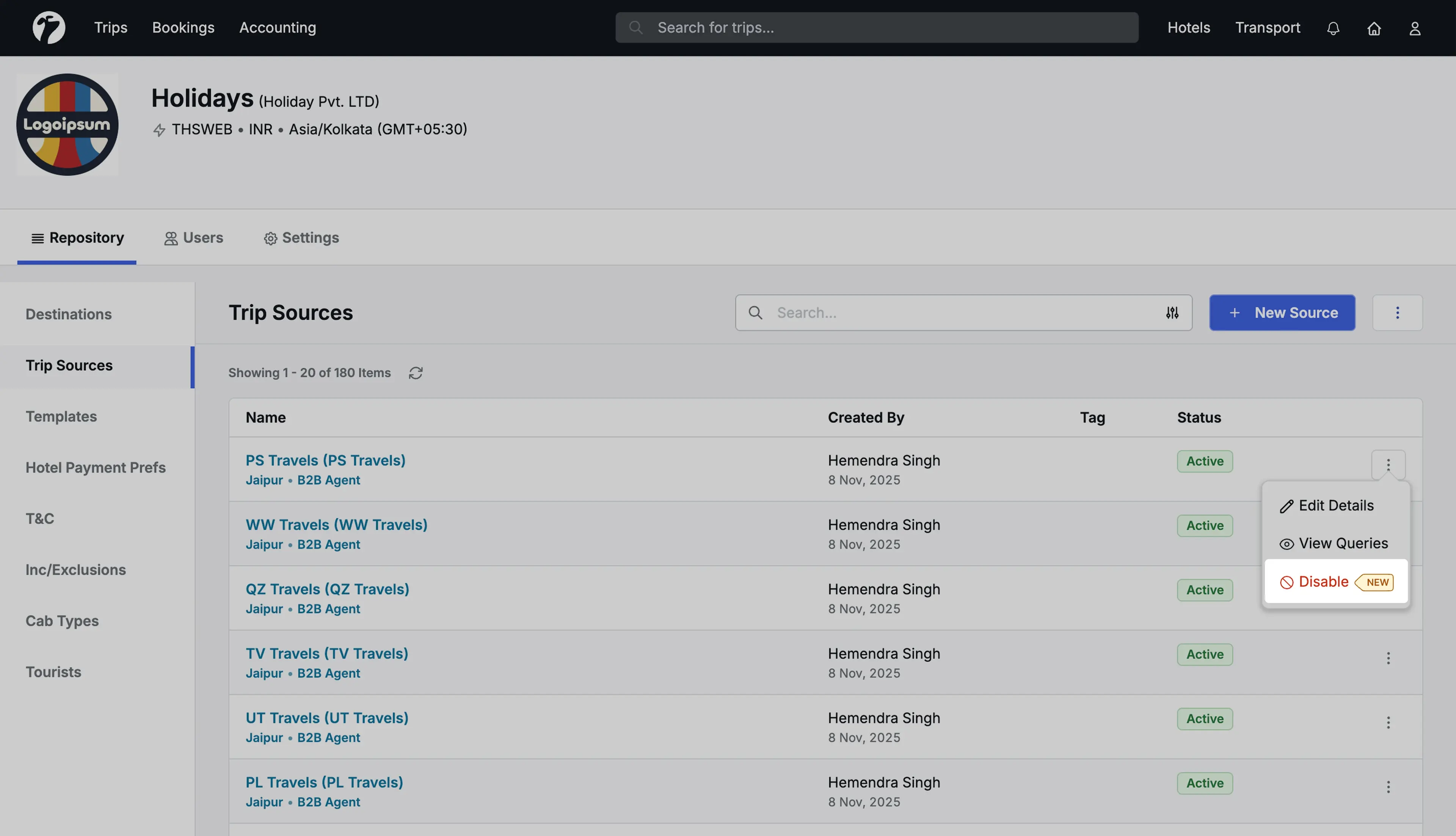Select Destinations in the sidebar

[x=69, y=314]
